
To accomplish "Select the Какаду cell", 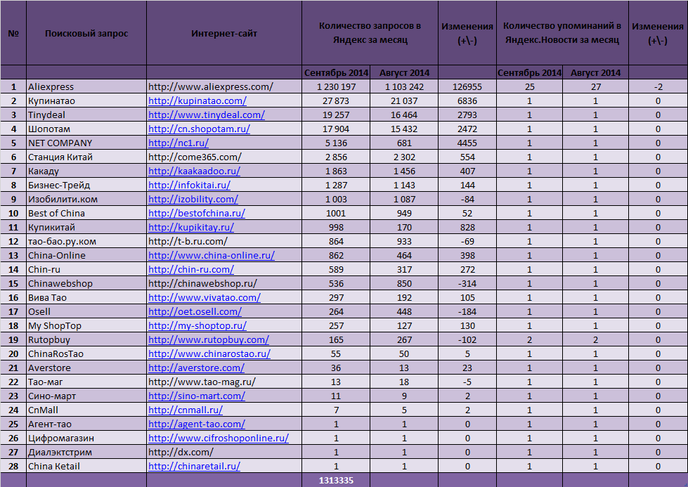I will click(x=86, y=171).
